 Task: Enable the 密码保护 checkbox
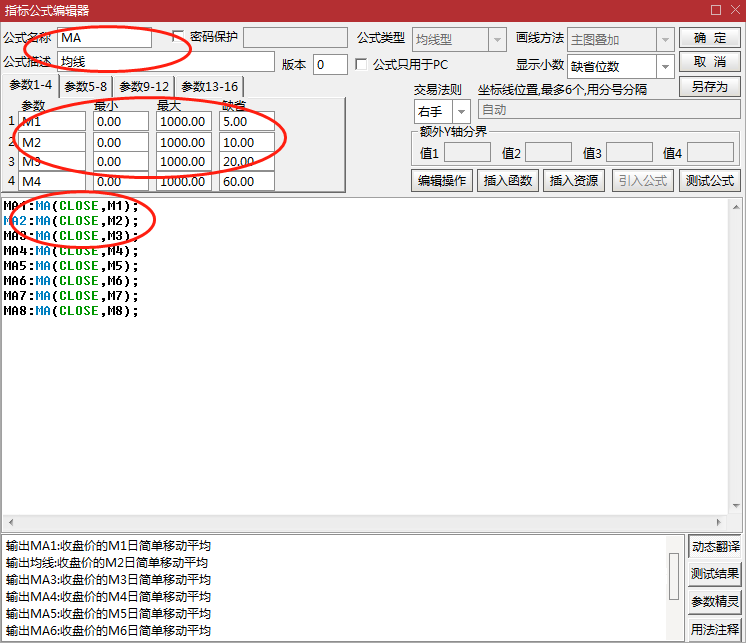179,37
